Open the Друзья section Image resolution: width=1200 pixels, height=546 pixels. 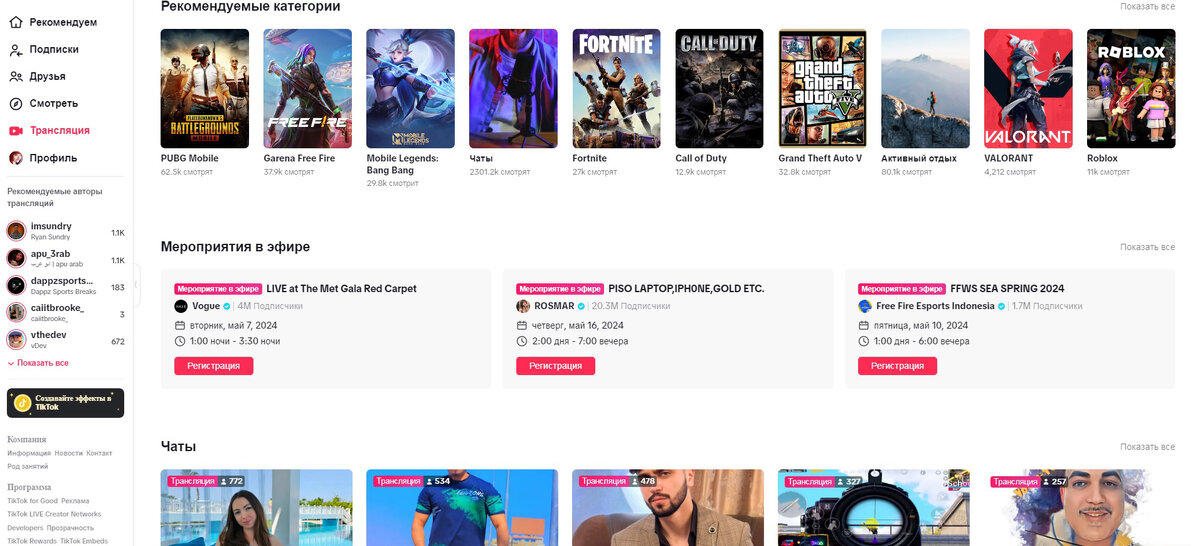coord(37,76)
